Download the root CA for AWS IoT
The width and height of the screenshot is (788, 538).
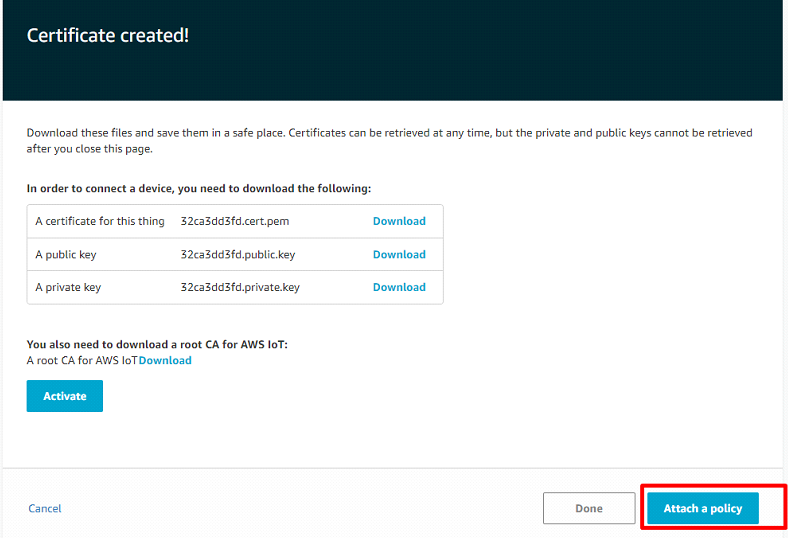tap(165, 360)
